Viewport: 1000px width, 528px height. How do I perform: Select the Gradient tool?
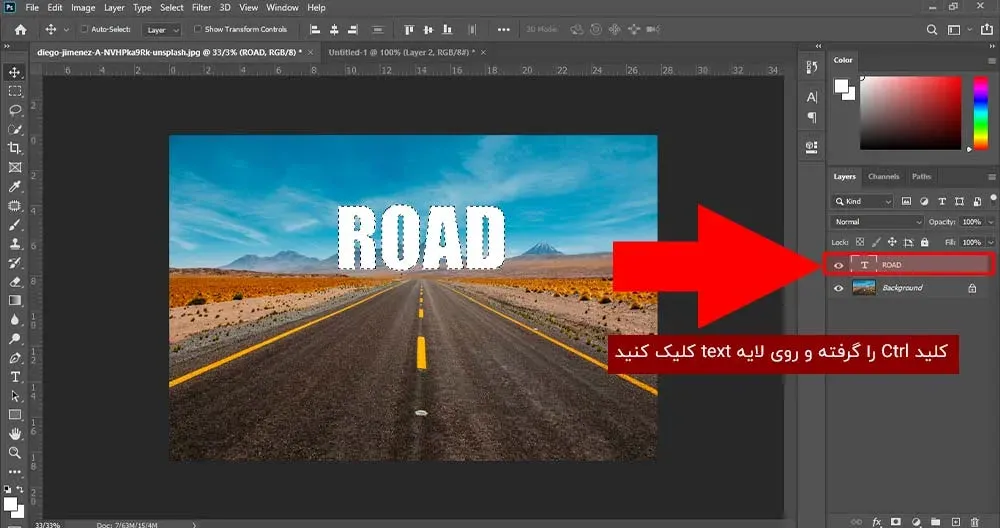[15, 301]
